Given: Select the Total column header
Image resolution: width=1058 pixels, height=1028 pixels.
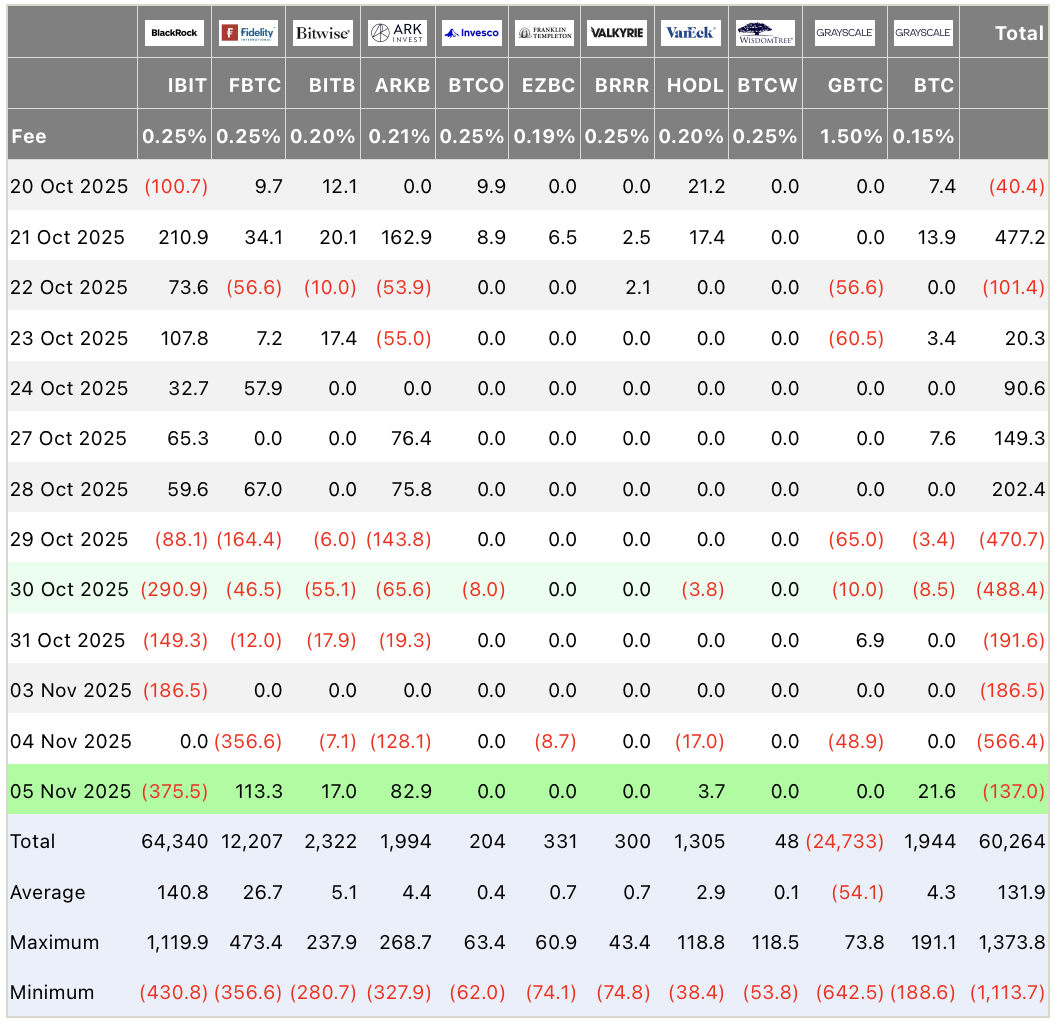Looking at the screenshot, I should point(1018,33).
